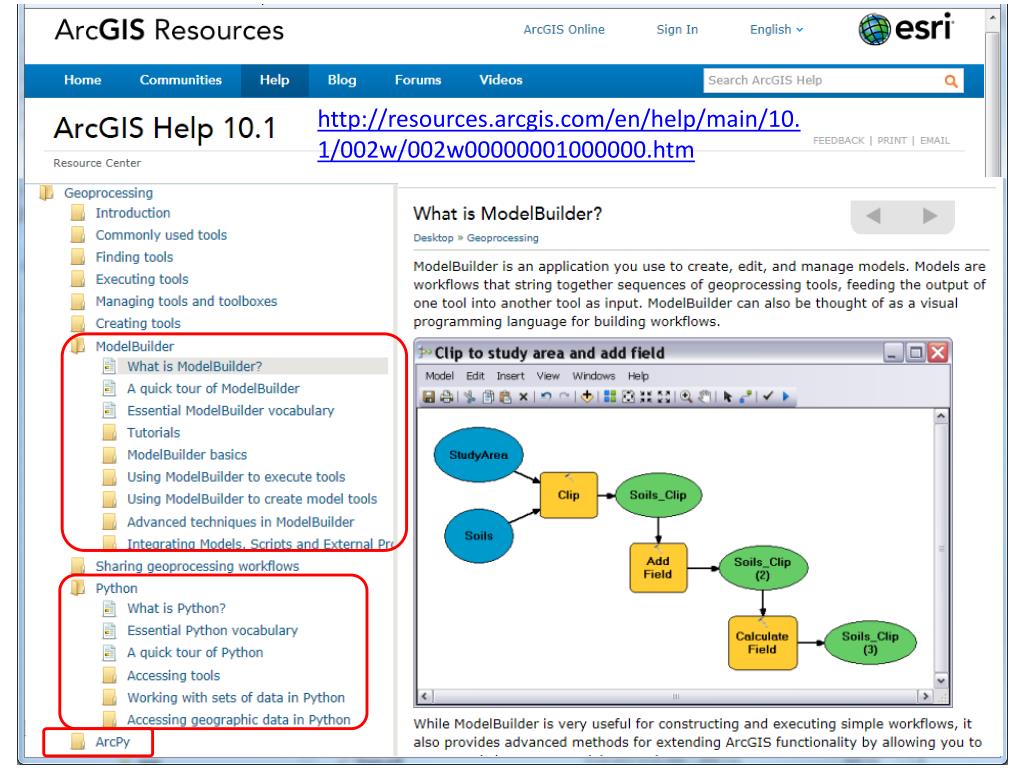The image size is (1024, 768).
Task: Click the Cut scissors icon in ModelBuilder toolbar
Action: [x=470, y=396]
